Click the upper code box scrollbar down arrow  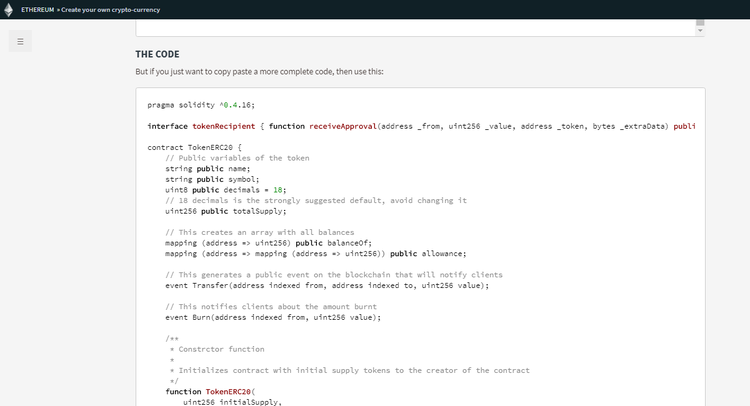click(700, 31)
